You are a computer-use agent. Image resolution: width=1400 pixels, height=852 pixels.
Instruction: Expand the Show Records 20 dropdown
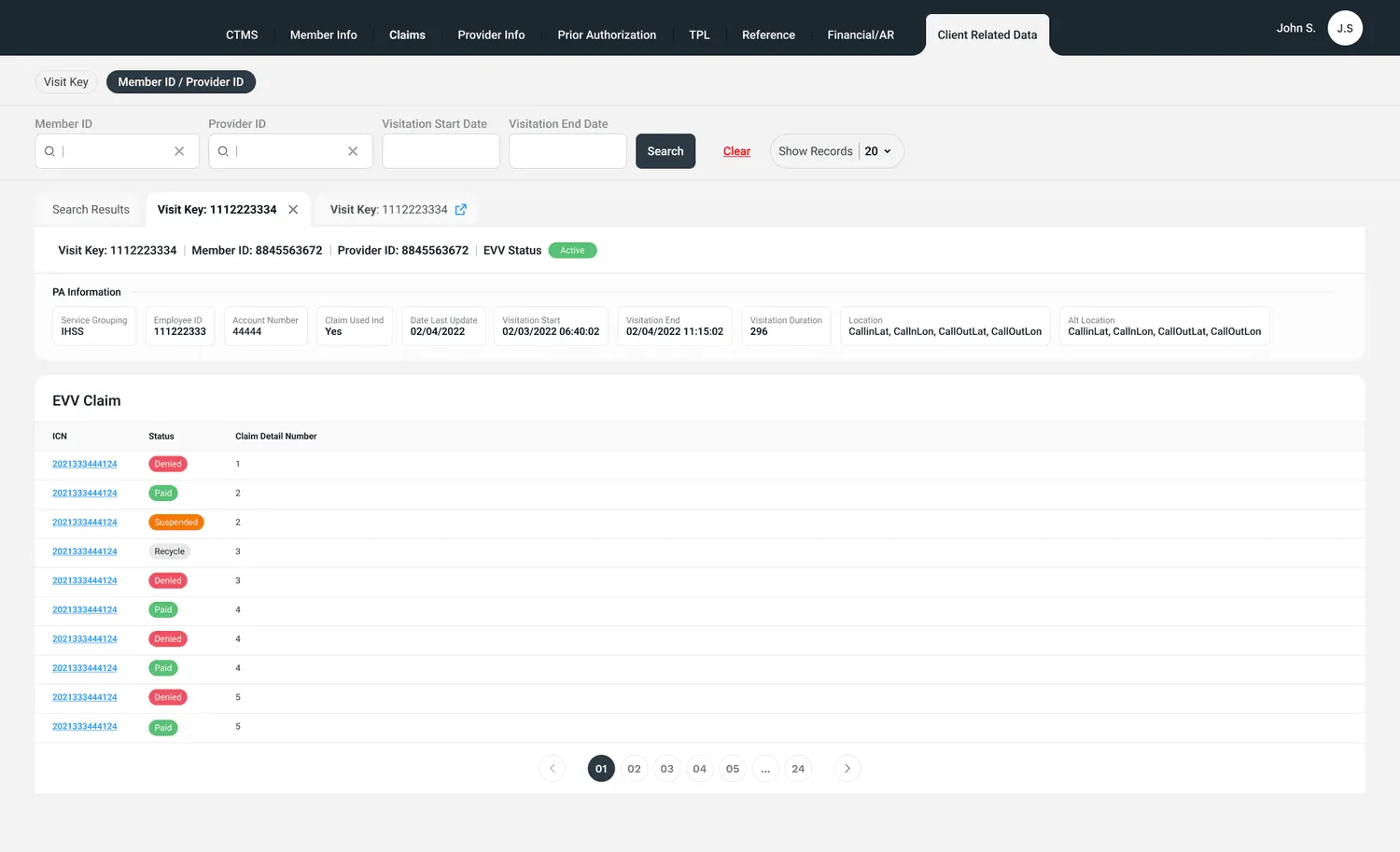(x=837, y=151)
